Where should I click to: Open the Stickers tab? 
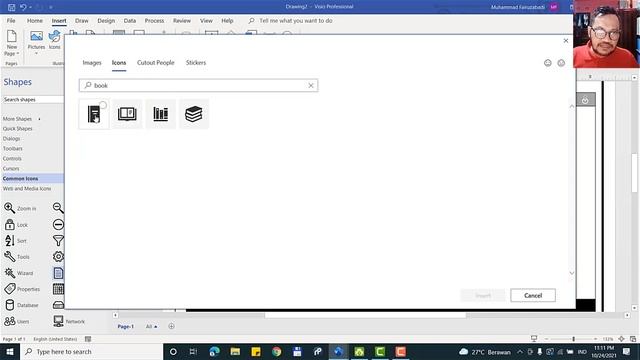tap(196, 62)
